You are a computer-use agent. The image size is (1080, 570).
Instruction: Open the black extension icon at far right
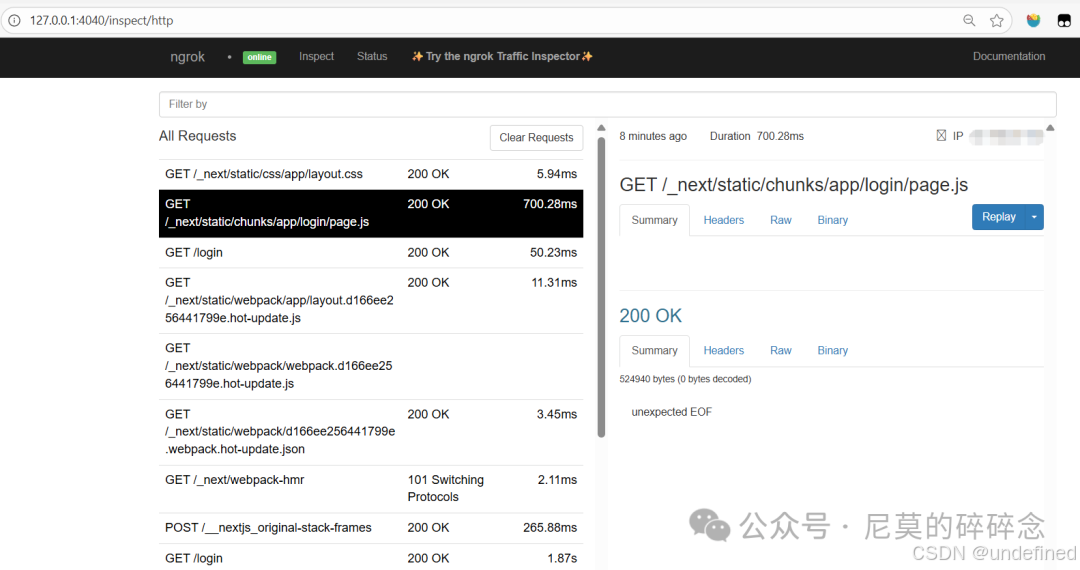click(x=1064, y=21)
